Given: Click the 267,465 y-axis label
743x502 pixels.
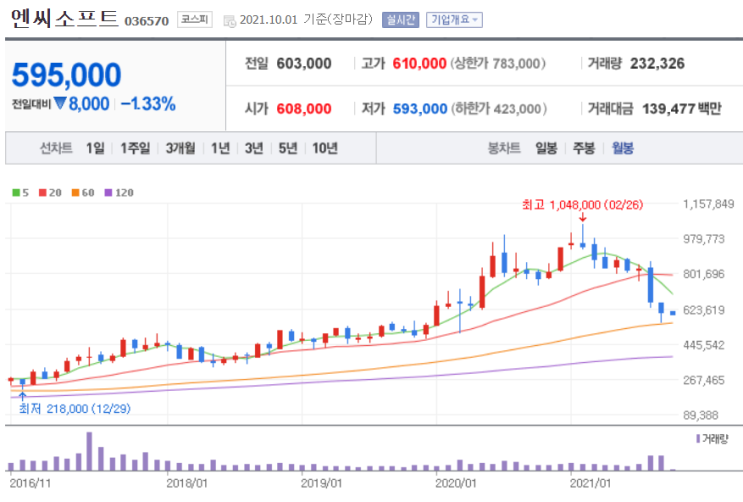Looking at the screenshot, I should click(x=704, y=380).
